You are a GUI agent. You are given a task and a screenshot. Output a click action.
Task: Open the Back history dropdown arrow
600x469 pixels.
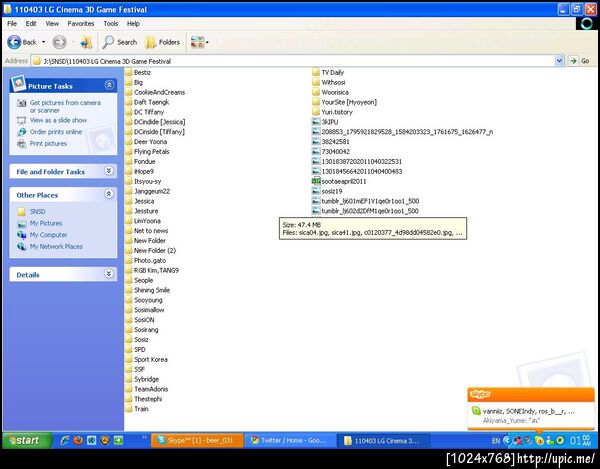[43, 42]
